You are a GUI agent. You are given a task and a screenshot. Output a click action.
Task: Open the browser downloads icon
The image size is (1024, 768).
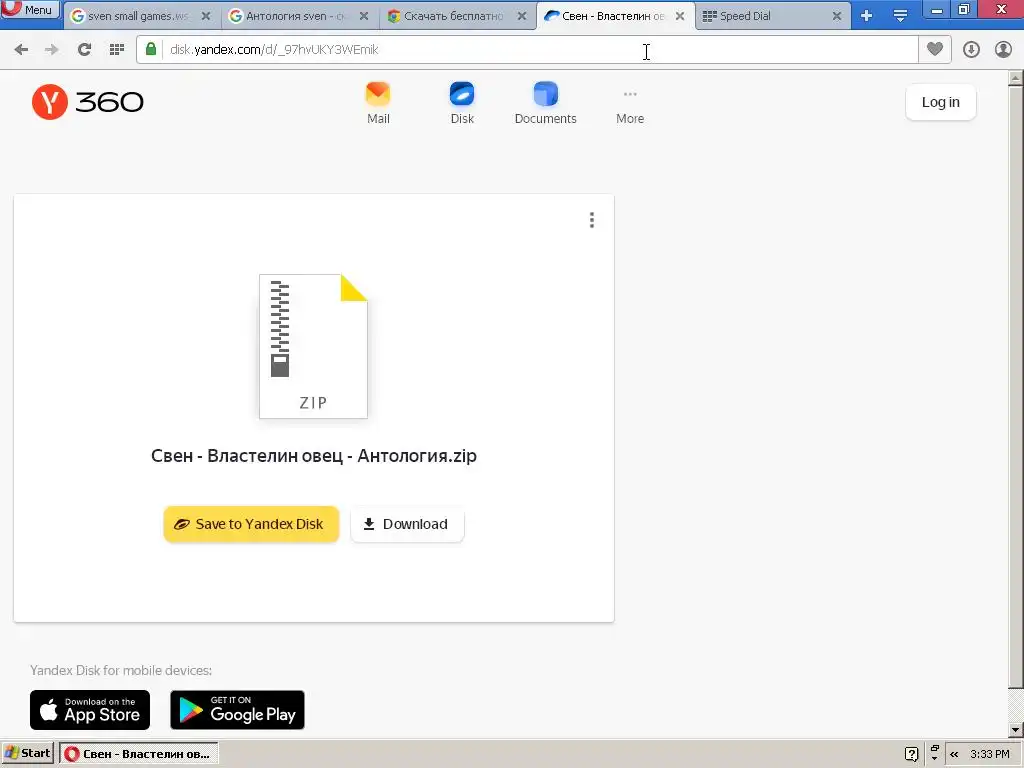(971, 50)
